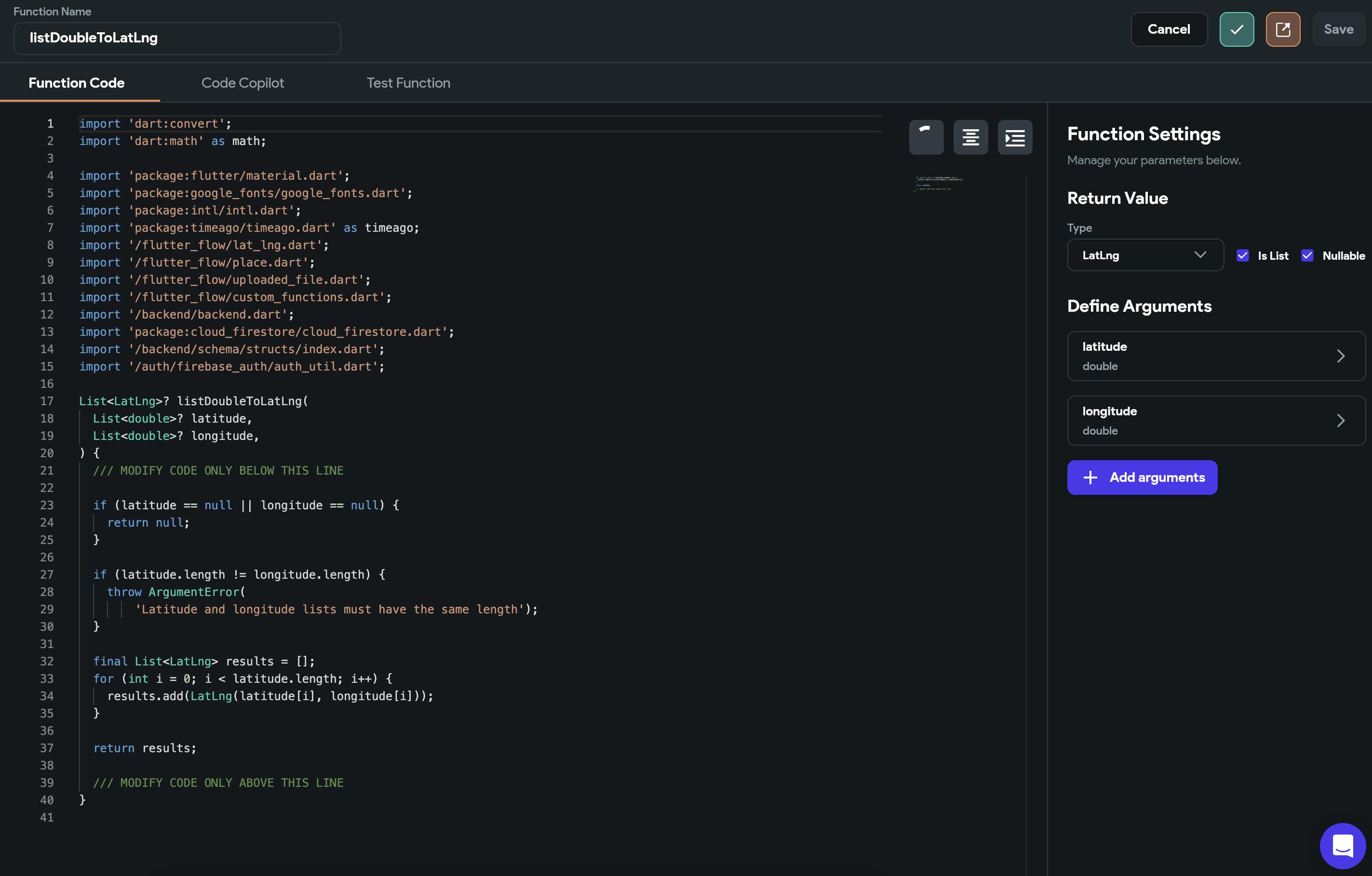Screen dimensions: 1372x876
Task: Uncheck the Is List checkbox
Action: coord(1243,255)
